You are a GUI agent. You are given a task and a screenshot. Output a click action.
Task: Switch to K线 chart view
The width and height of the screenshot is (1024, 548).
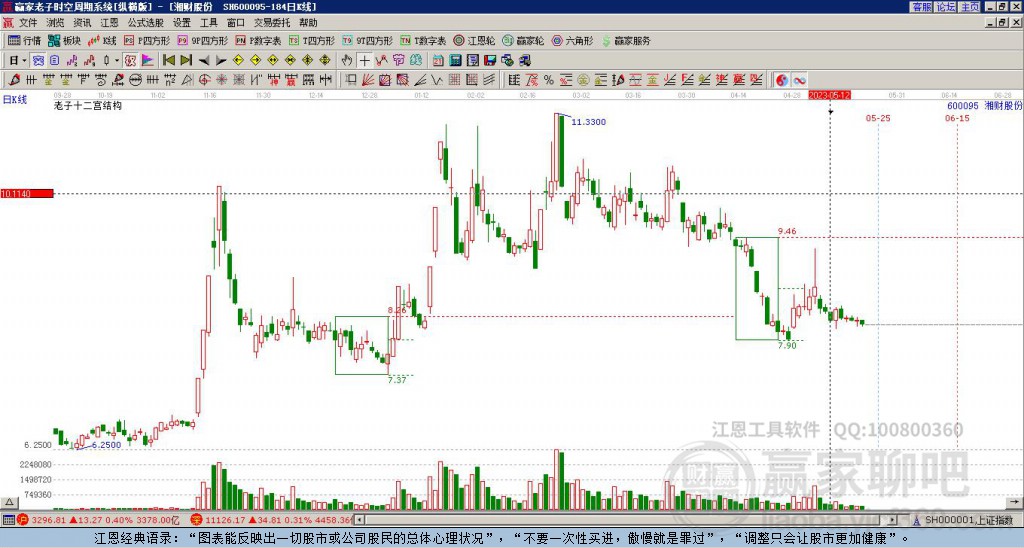point(103,40)
